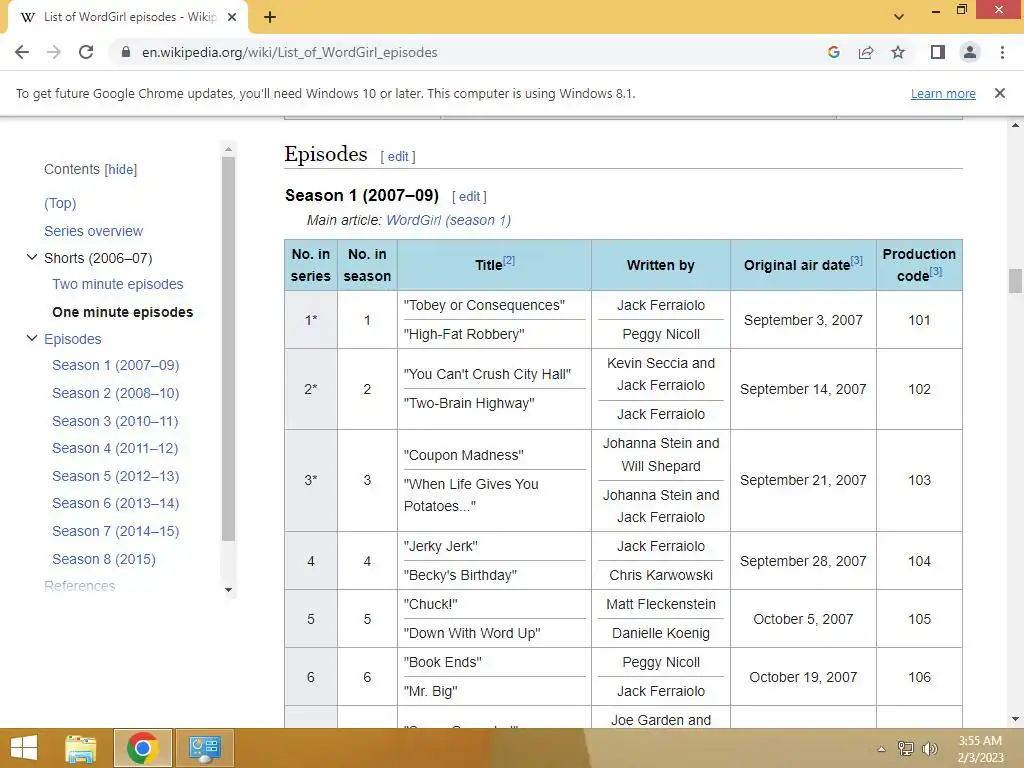Image resolution: width=1024 pixels, height=768 pixels.
Task: Jump to Season 7 (2014–15)
Action: tap(116, 531)
